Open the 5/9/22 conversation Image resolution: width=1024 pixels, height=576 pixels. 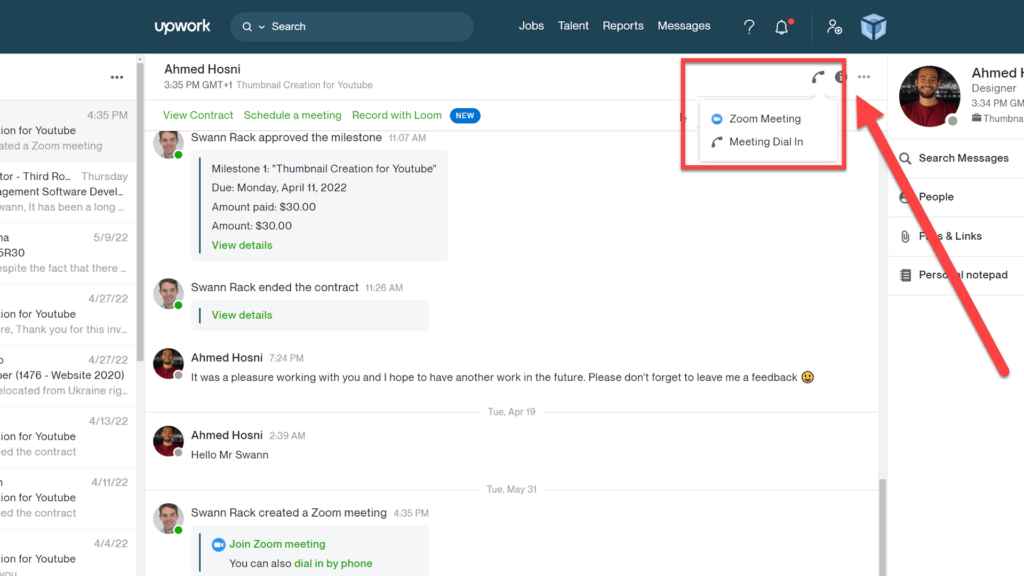tap(68, 253)
